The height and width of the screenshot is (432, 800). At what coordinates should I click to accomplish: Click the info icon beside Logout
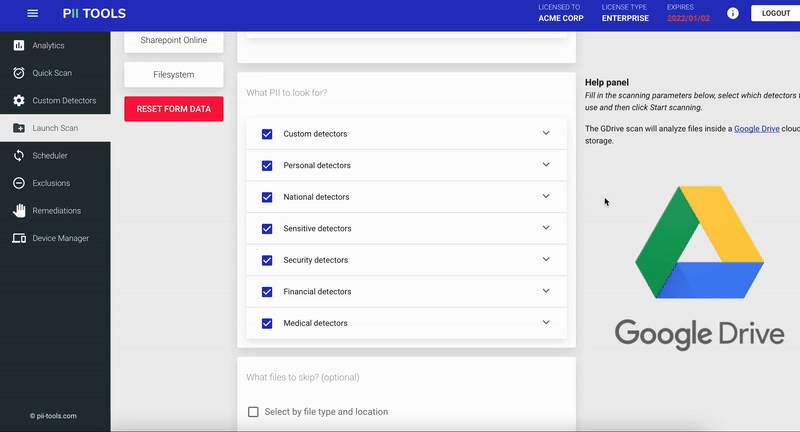click(733, 13)
